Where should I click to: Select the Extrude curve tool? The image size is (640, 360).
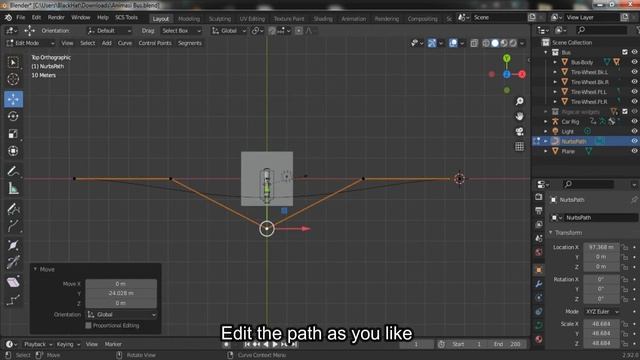[x=13, y=226]
